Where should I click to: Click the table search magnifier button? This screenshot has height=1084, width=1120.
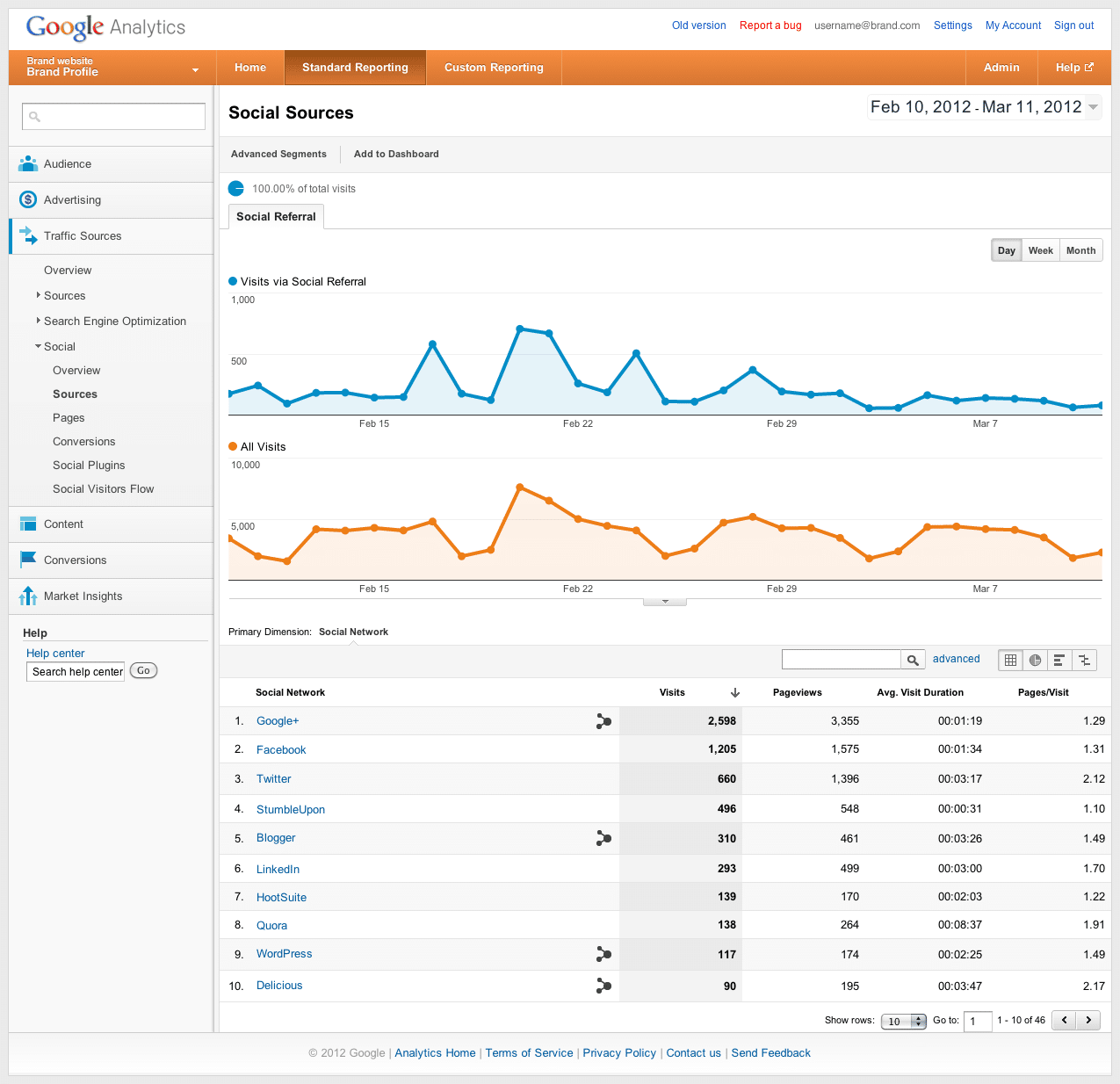pos(914,660)
